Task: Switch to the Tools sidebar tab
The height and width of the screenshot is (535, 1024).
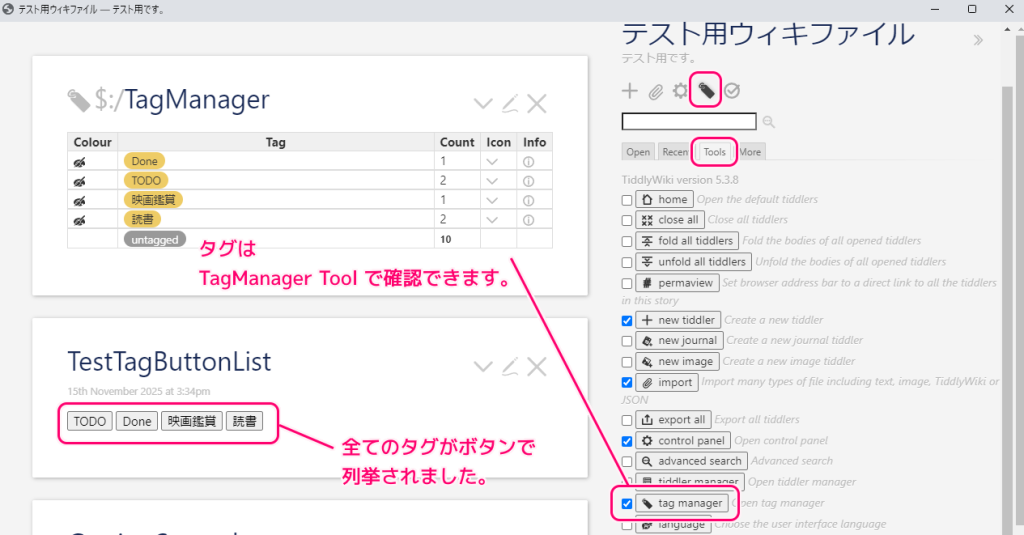Action: pyautogui.click(x=714, y=152)
